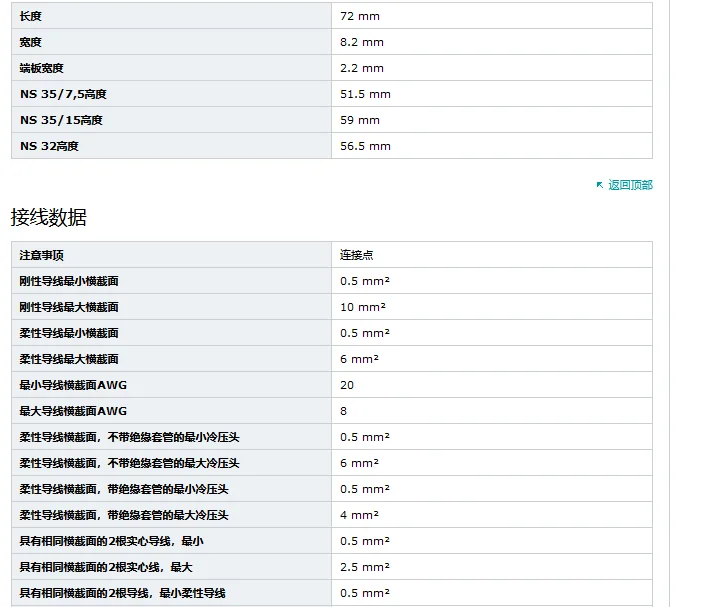Click the 接线数据 section heading
The image size is (705, 607).
coord(49,217)
